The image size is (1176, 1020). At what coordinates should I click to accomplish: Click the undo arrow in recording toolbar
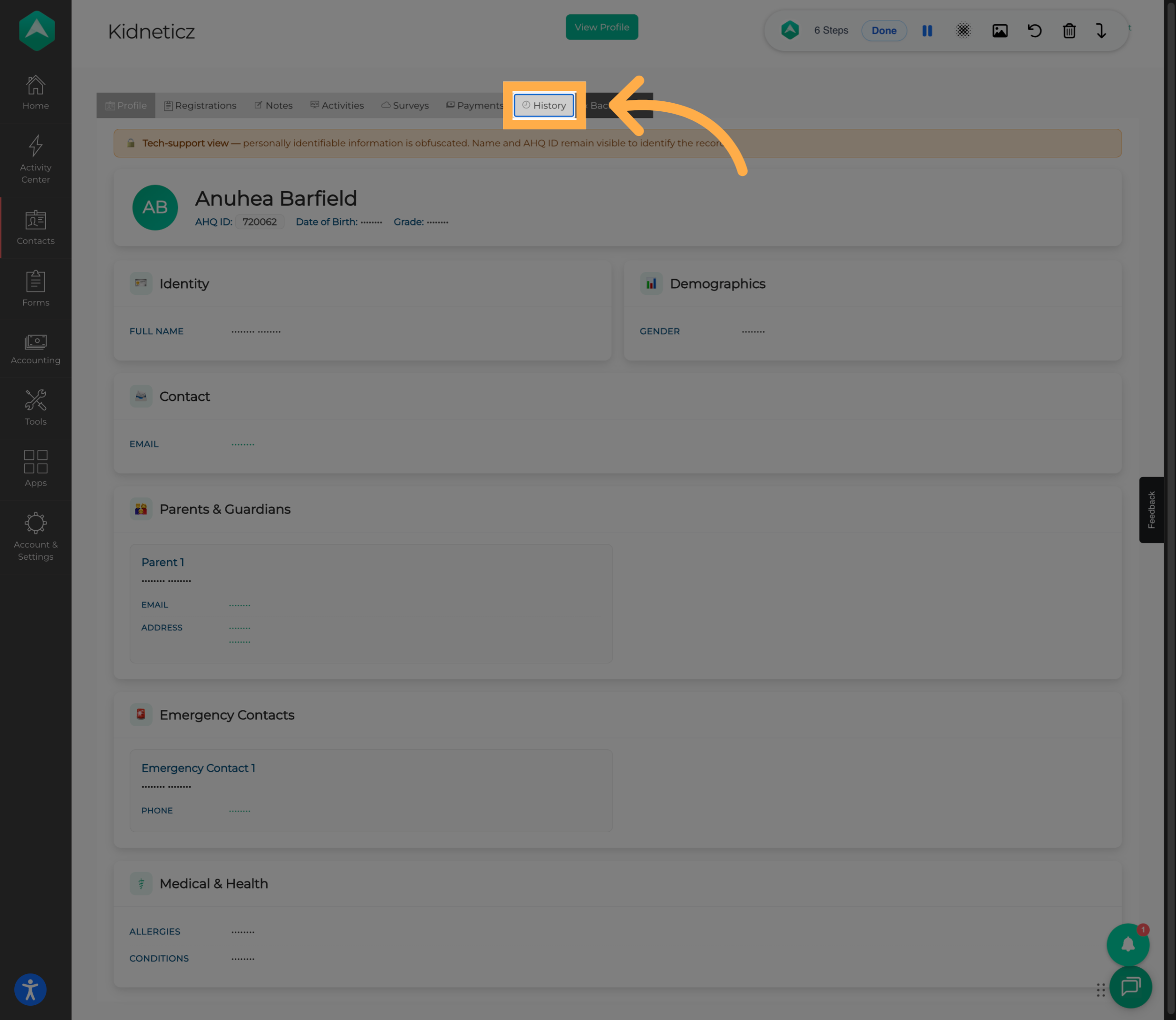click(x=1034, y=31)
